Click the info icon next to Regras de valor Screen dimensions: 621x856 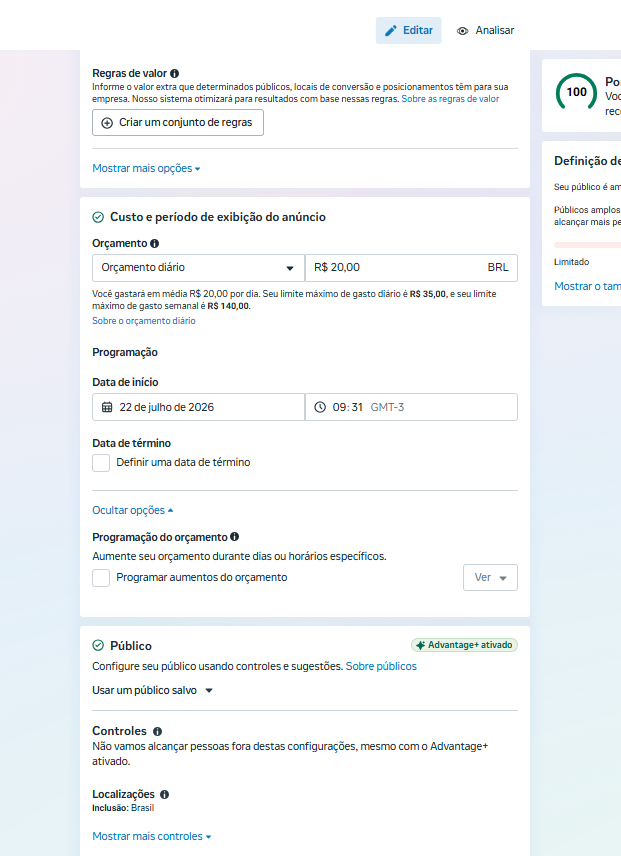click(x=175, y=73)
